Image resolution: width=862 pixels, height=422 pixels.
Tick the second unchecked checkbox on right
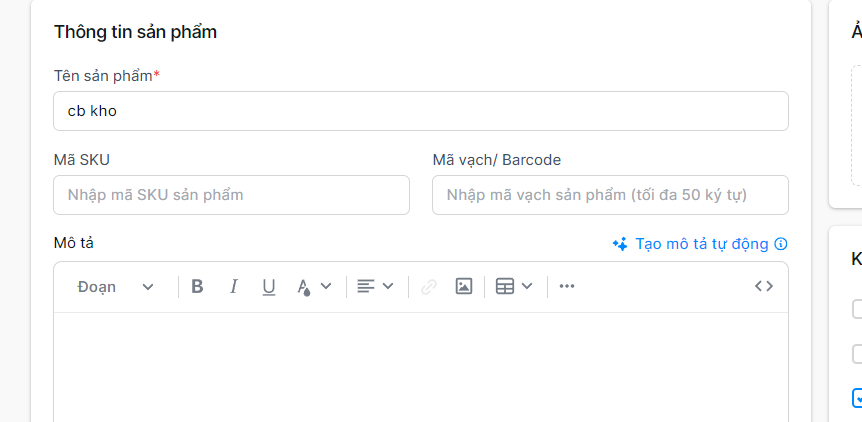point(857,353)
